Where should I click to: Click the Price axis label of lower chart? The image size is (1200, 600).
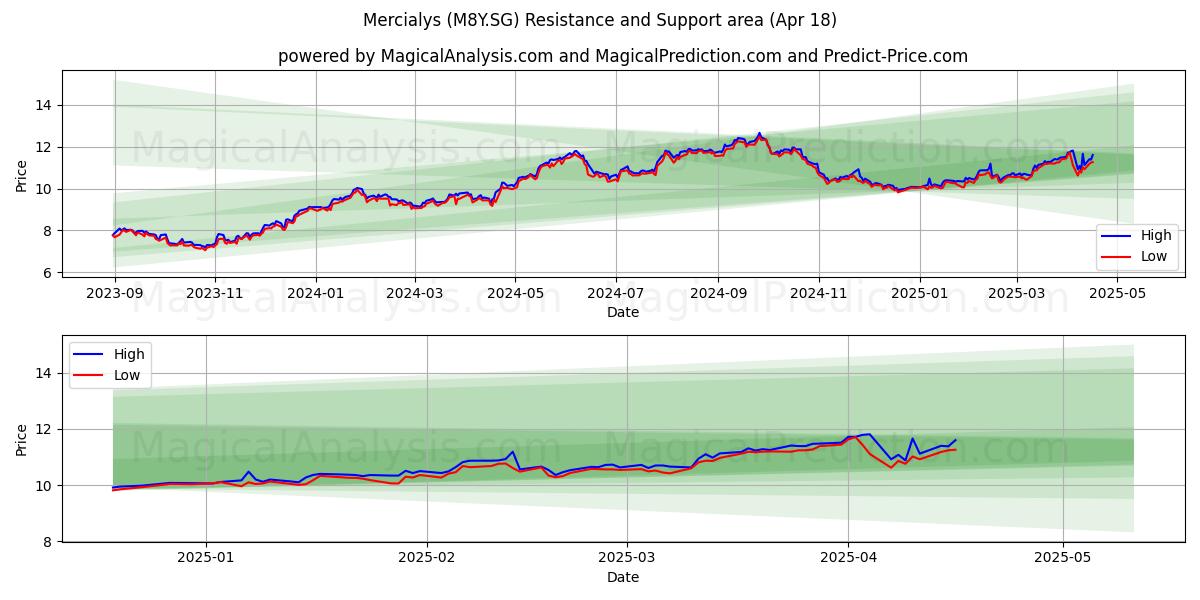click(22, 439)
